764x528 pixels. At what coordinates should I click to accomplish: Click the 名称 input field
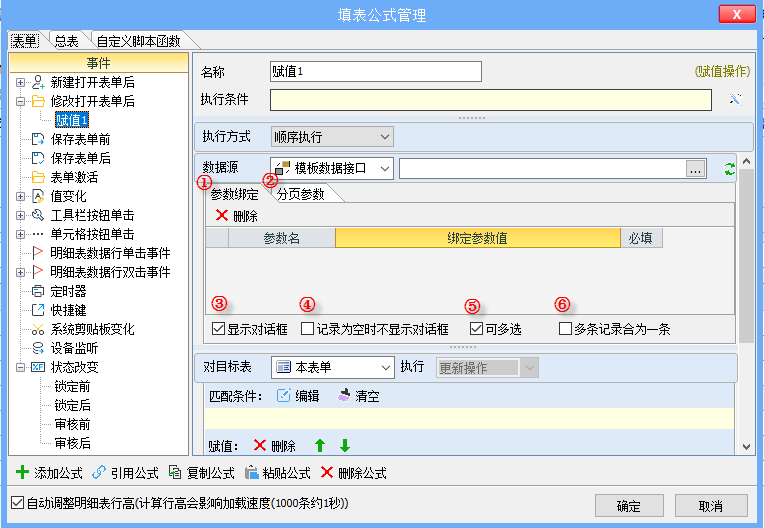pos(376,72)
